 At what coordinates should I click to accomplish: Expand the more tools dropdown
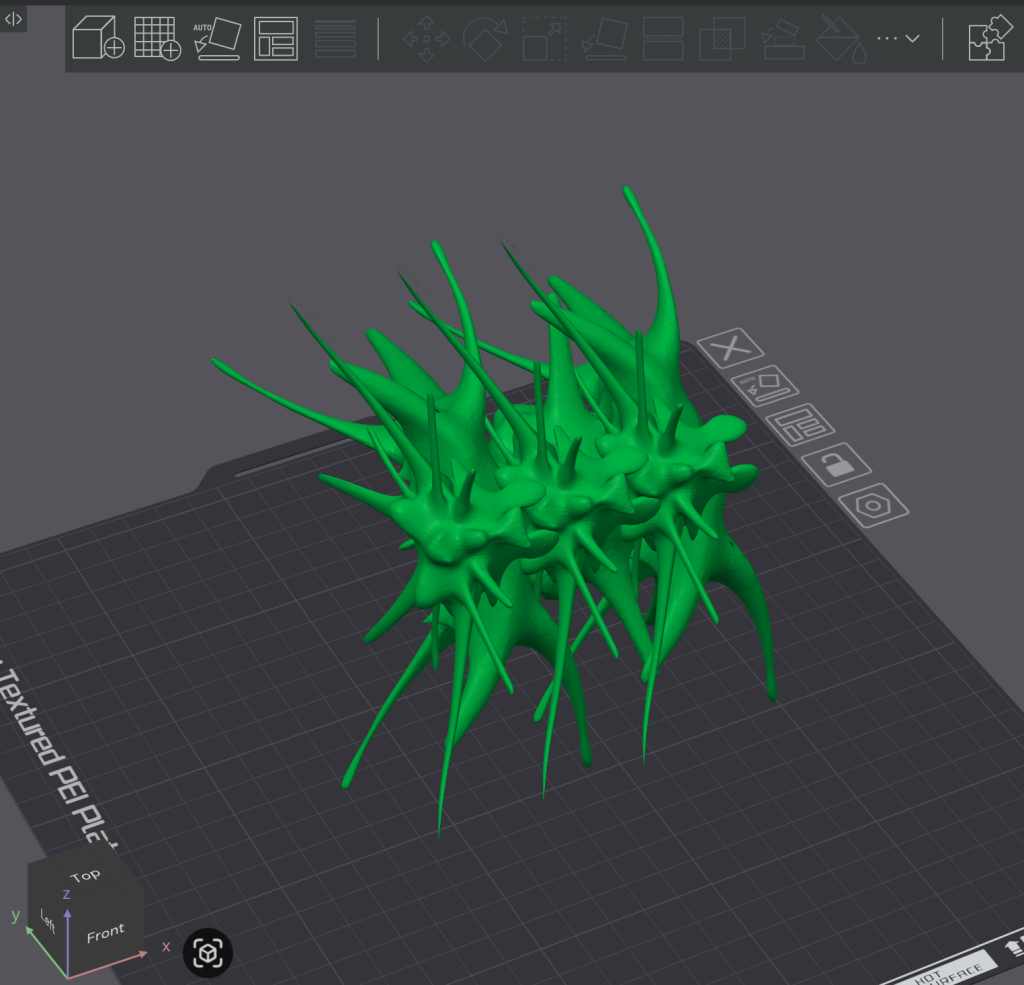(897, 39)
